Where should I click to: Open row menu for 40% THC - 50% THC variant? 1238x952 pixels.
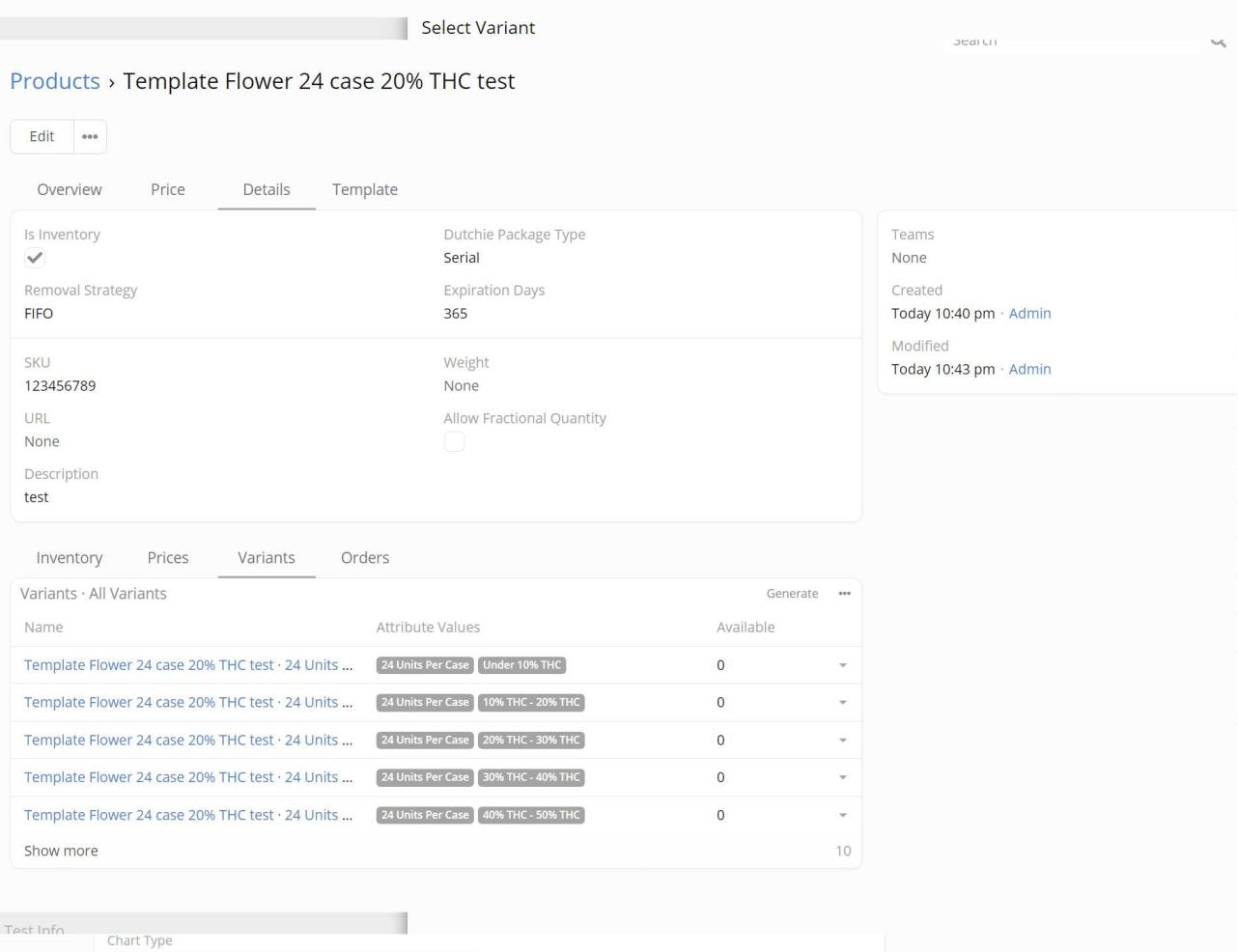coord(842,815)
